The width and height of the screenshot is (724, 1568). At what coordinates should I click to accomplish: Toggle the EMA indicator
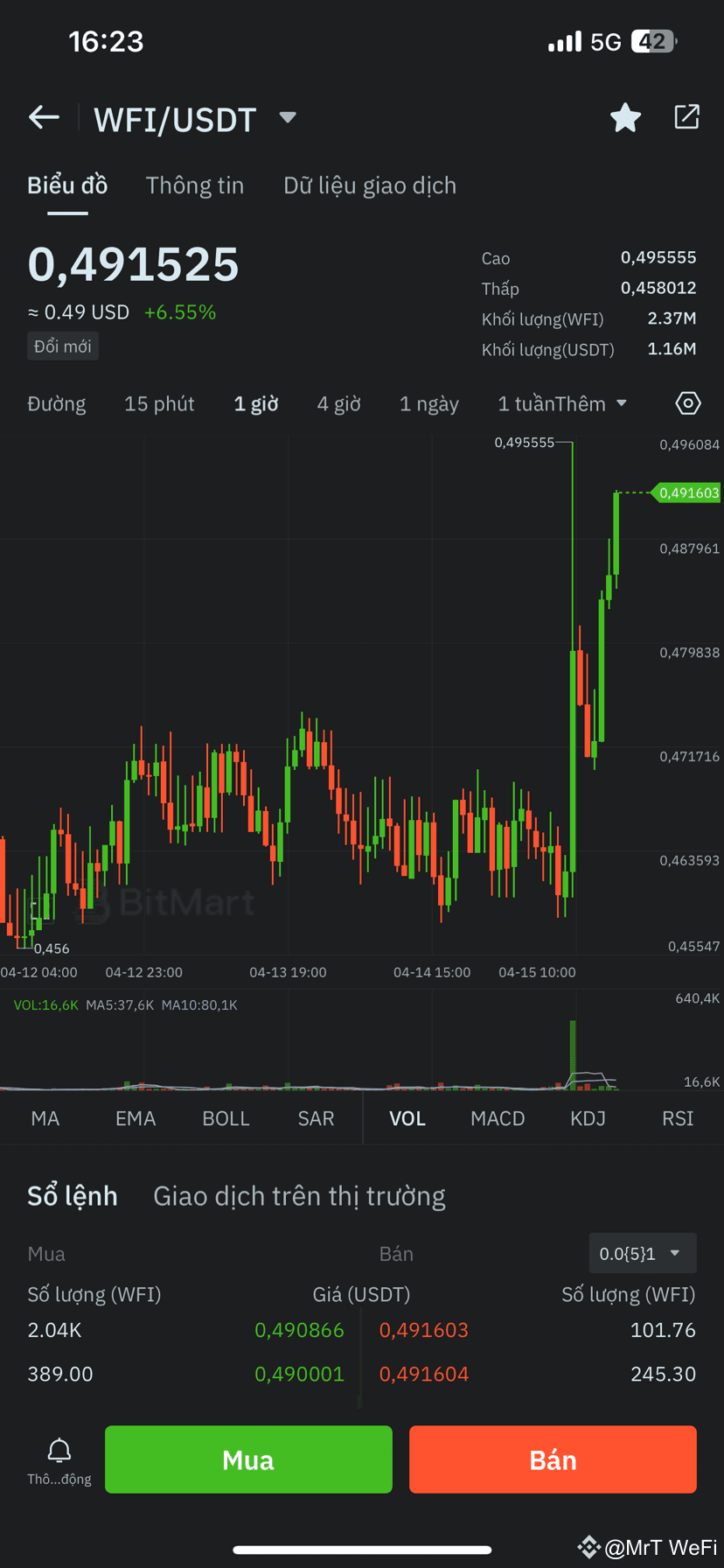tap(136, 1118)
